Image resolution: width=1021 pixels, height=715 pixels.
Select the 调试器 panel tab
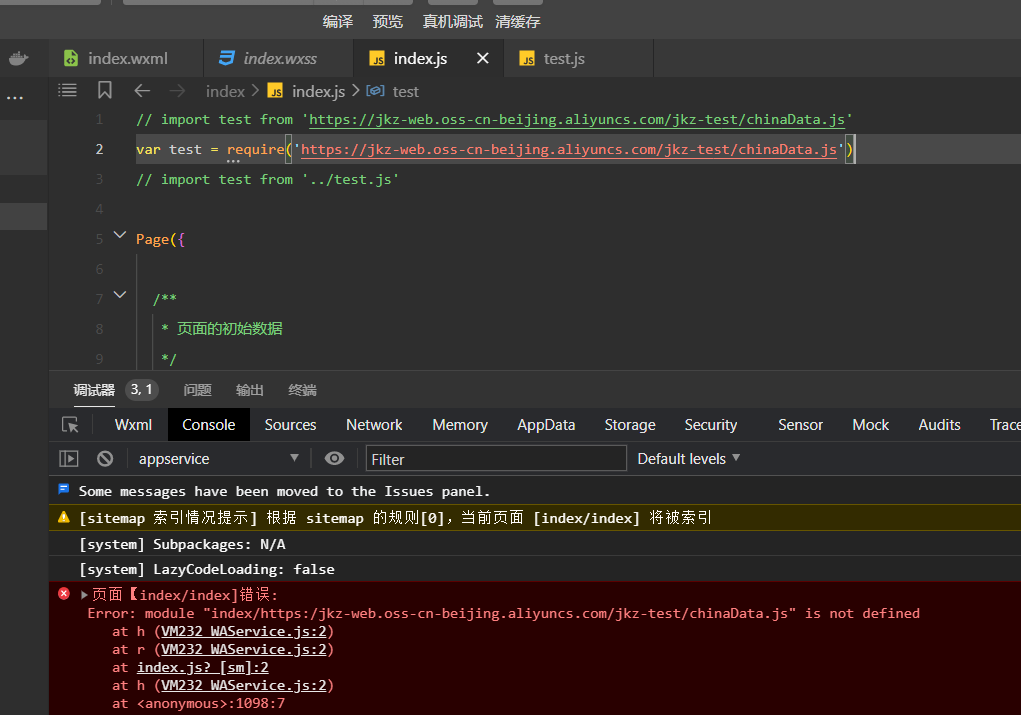pyautogui.click(x=94, y=389)
